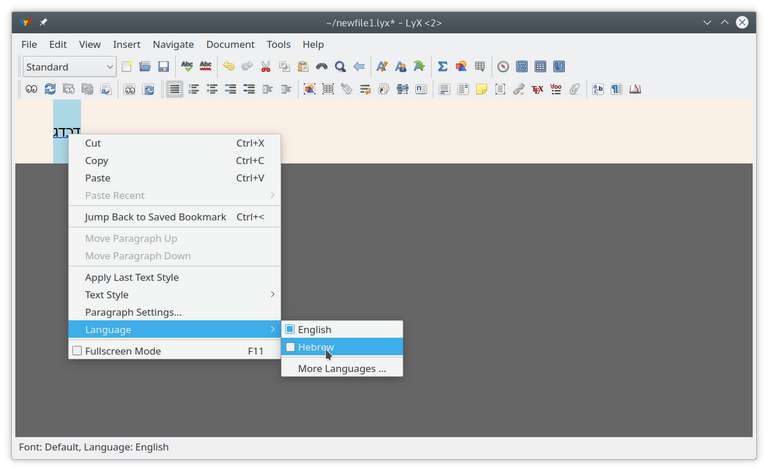Click the New document icon
768x471 pixels.
126,67
